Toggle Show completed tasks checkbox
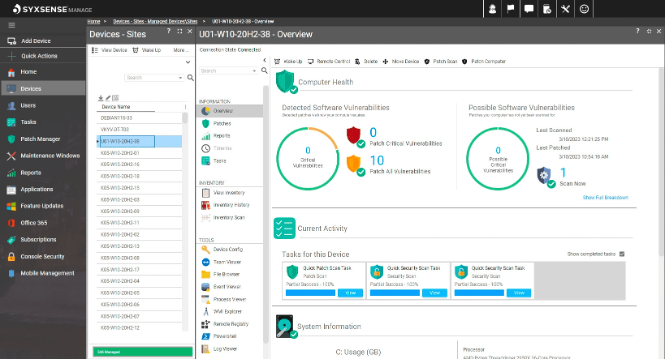666x360 pixels. coord(622,254)
